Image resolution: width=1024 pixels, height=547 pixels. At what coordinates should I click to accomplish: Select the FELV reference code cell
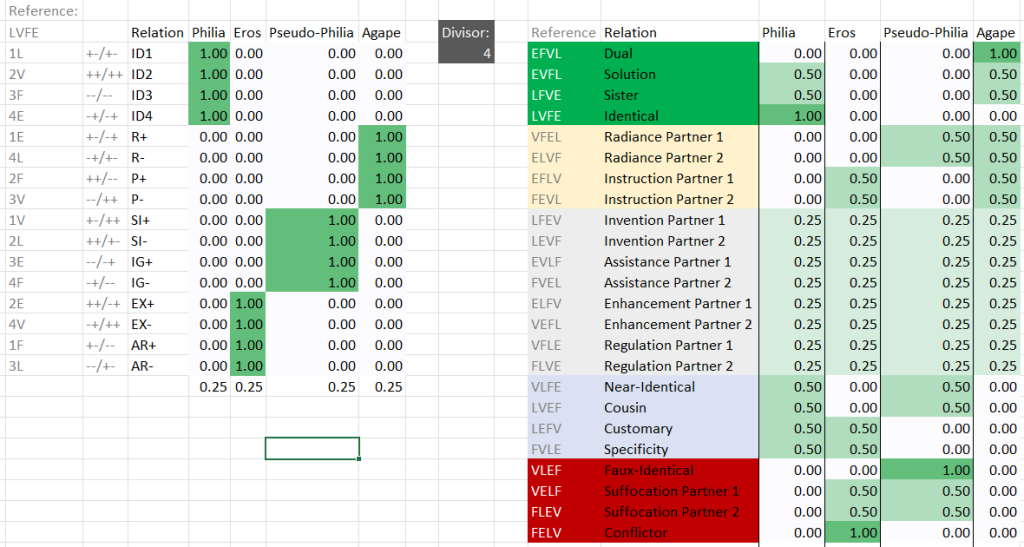564,533
